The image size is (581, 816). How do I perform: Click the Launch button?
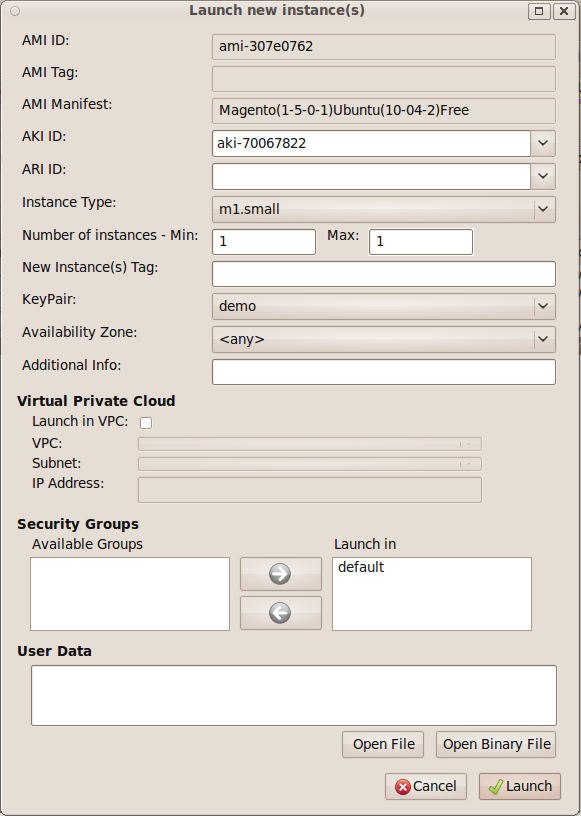click(520, 786)
